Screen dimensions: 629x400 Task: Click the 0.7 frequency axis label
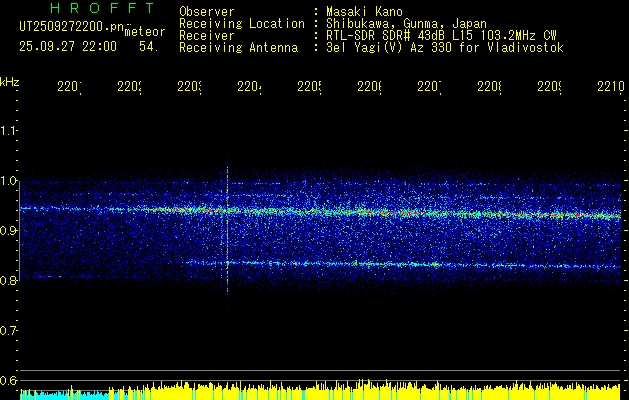8,330
